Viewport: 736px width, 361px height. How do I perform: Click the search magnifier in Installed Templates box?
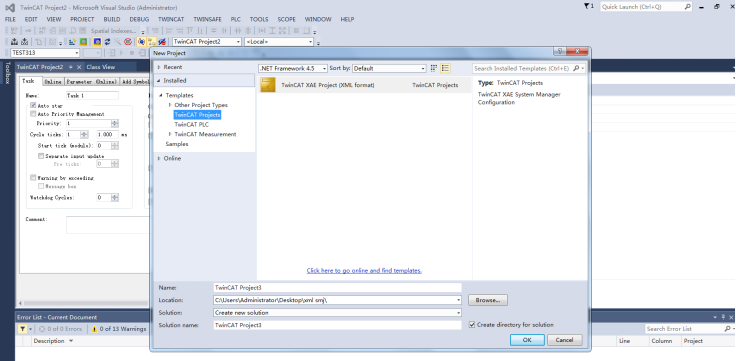576,69
